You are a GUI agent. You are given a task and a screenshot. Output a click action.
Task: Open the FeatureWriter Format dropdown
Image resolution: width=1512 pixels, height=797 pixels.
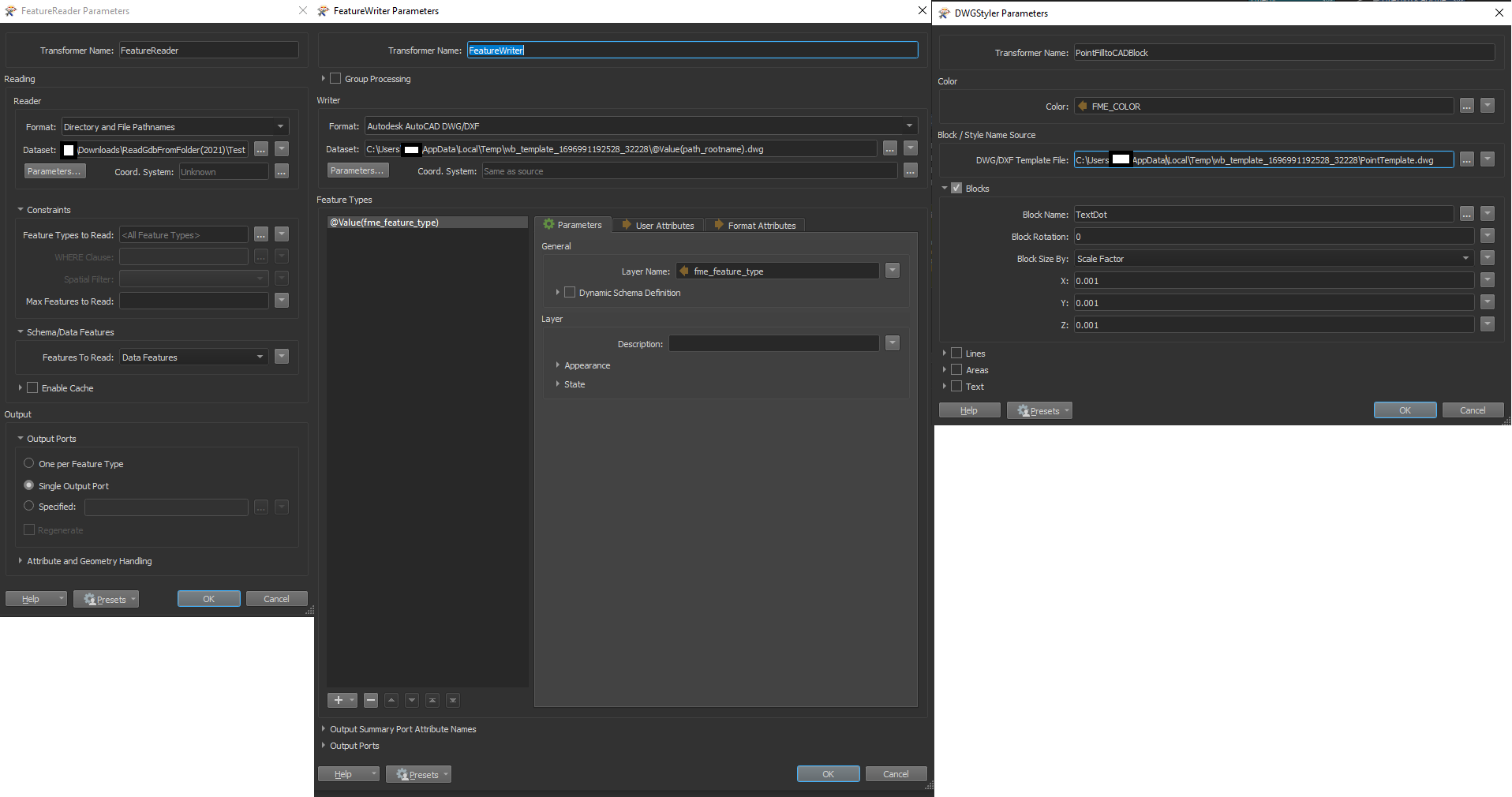click(642, 125)
